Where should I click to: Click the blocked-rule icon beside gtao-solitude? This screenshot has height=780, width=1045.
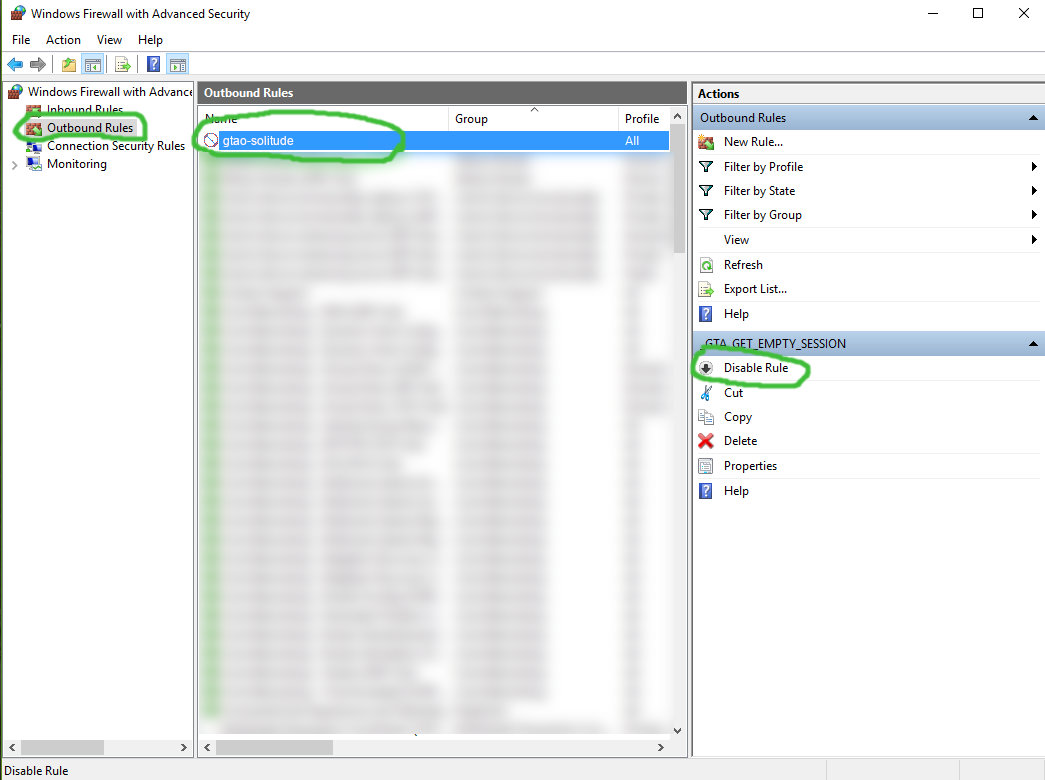click(211, 140)
